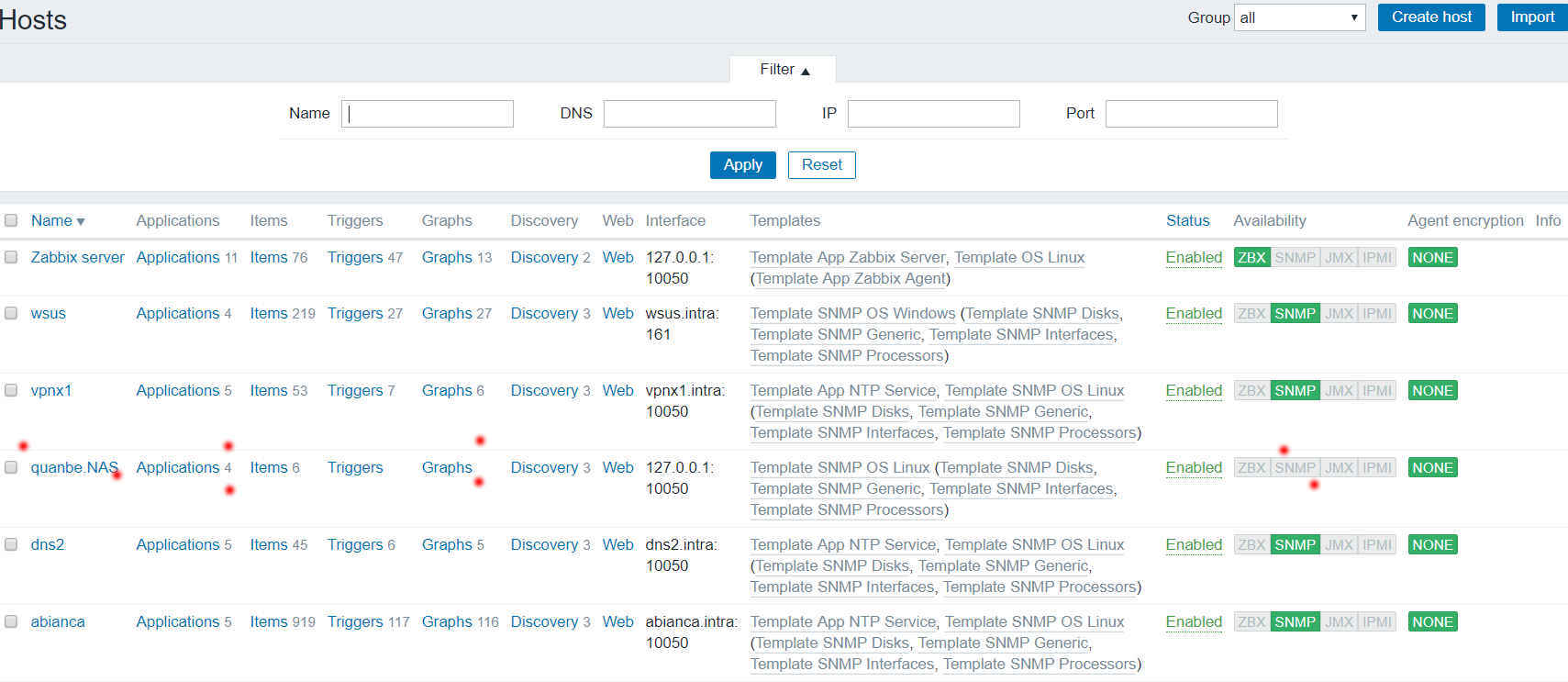This screenshot has height=682, width=1568.
Task: Open Web for quanbe.NAS host
Action: point(617,467)
